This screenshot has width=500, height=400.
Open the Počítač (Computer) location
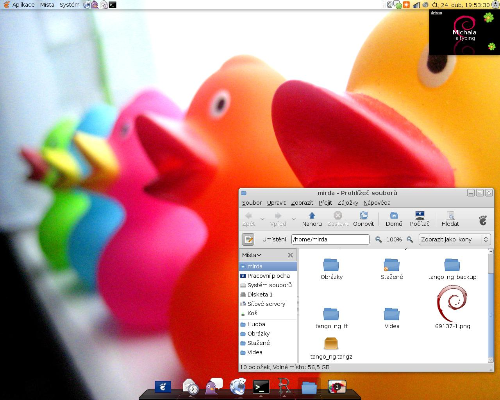pyautogui.click(x=419, y=219)
